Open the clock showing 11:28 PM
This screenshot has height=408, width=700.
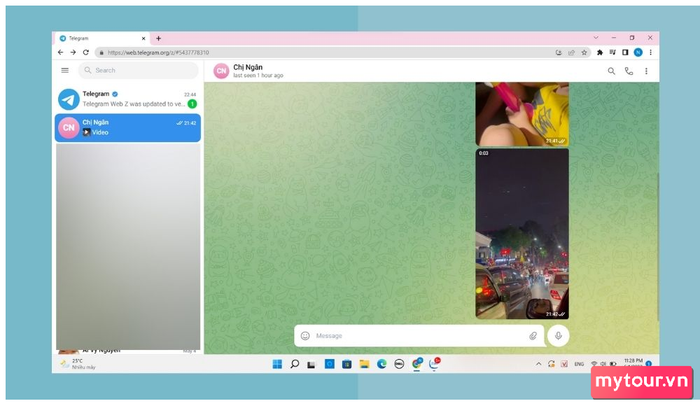633,362
